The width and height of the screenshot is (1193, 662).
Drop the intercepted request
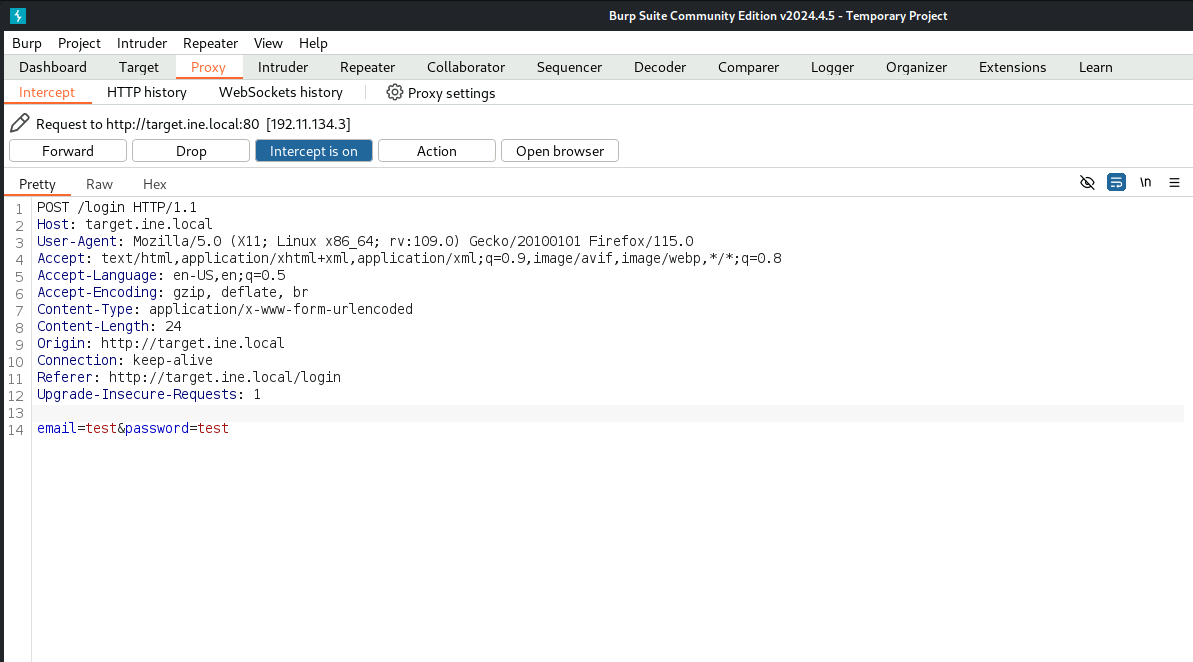pyautogui.click(x=191, y=151)
